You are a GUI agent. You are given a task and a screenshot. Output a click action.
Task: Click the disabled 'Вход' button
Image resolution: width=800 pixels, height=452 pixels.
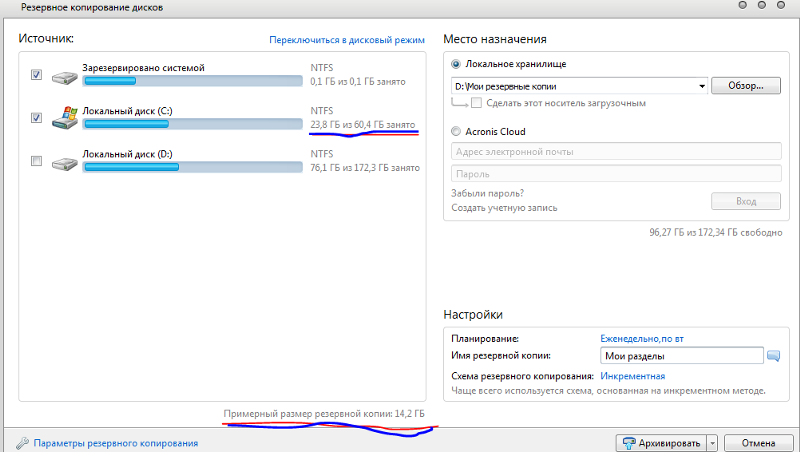(746, 201)
